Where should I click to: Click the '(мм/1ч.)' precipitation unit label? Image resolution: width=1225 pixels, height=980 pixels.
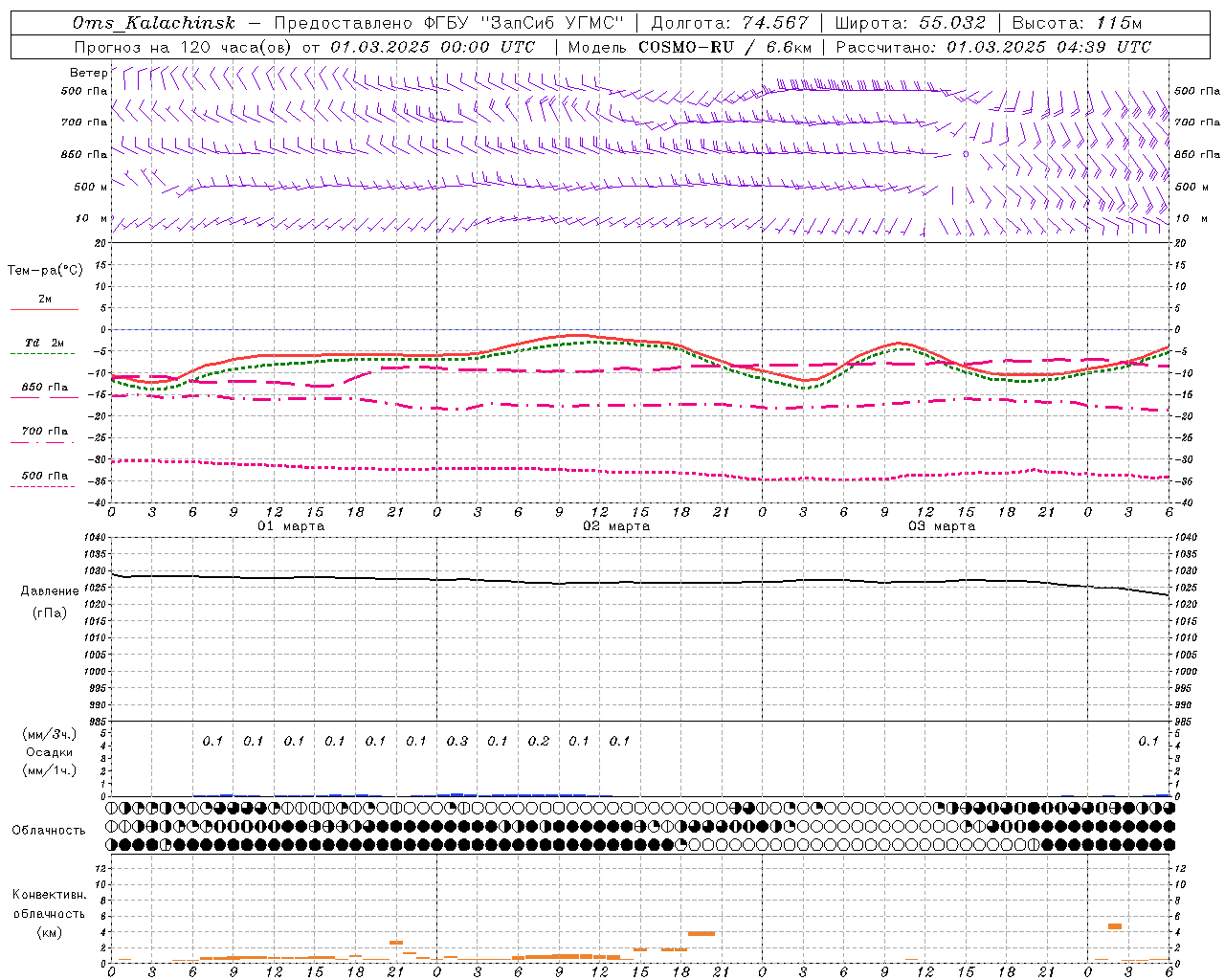pos(49,770)
